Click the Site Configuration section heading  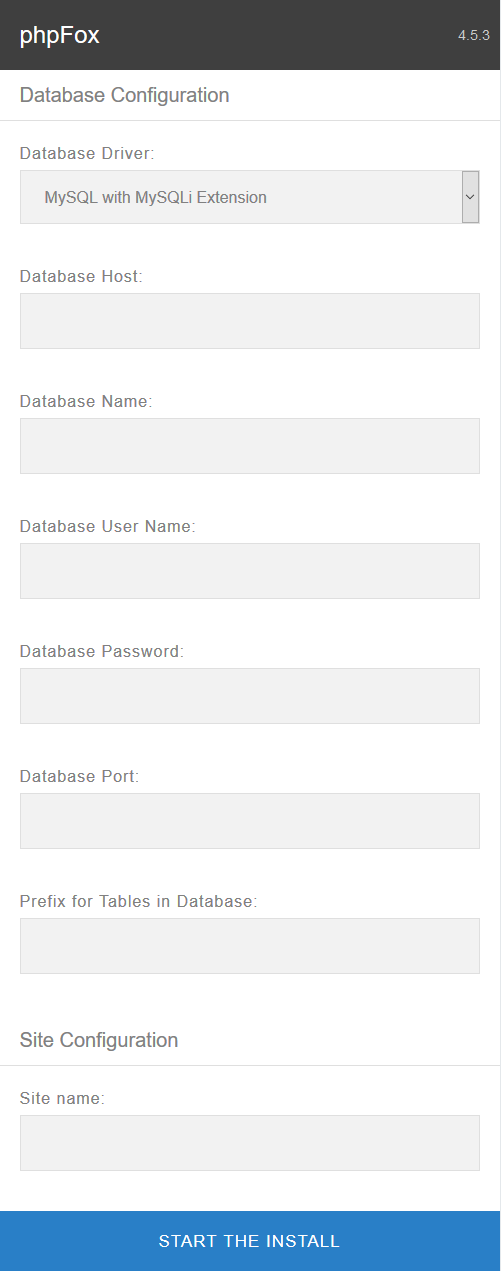[99, 1040]
